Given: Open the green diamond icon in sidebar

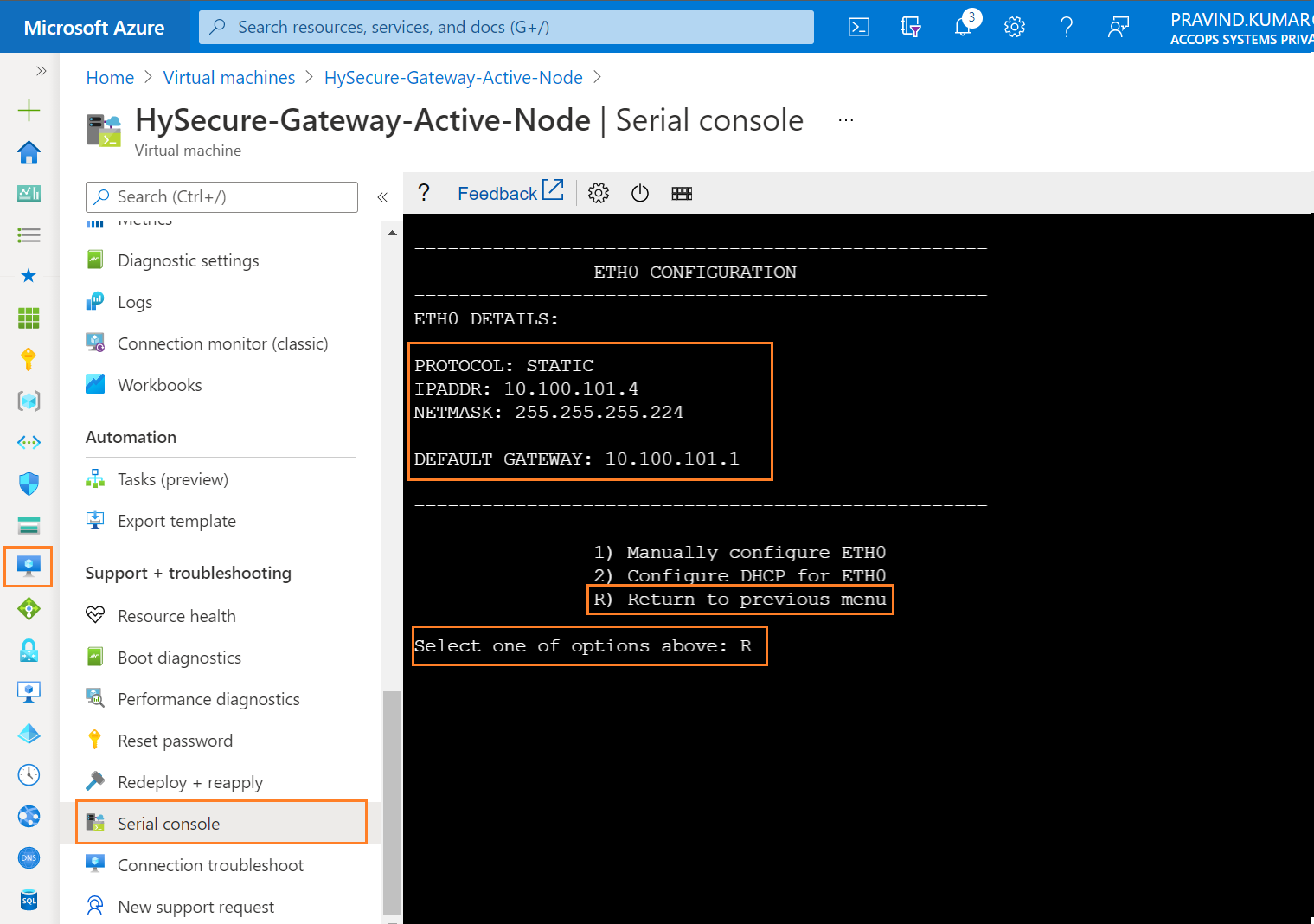Looking at the screenshot, I should [29, 609].
